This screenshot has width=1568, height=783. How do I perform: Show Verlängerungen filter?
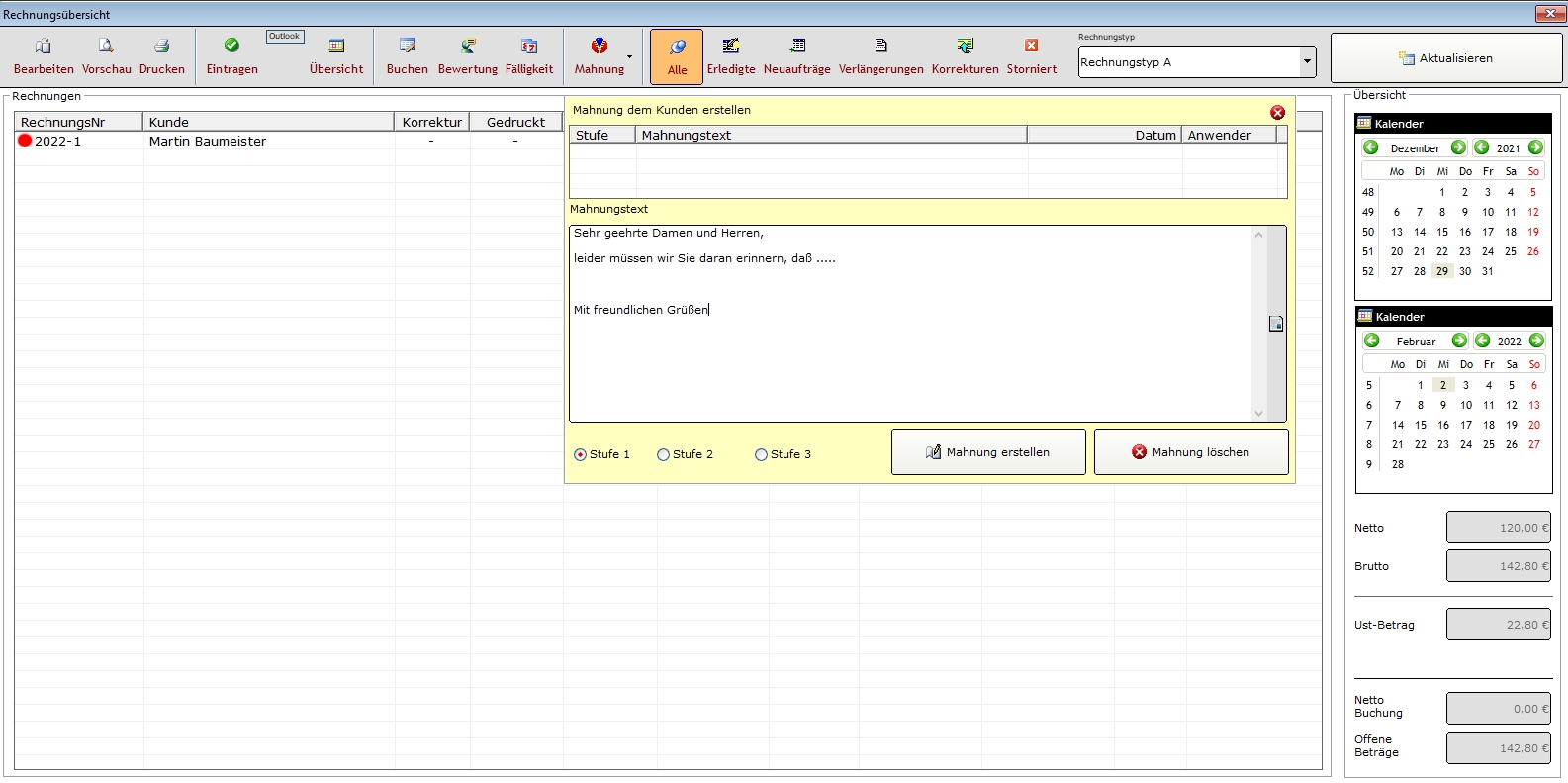click(x=881, y=56)
